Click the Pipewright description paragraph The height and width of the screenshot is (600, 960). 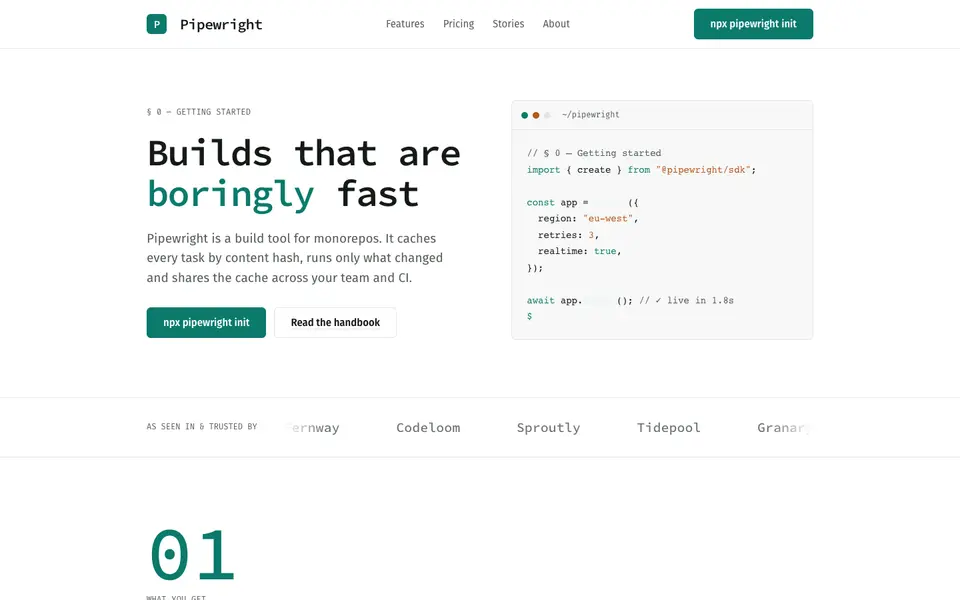point(295,258)
